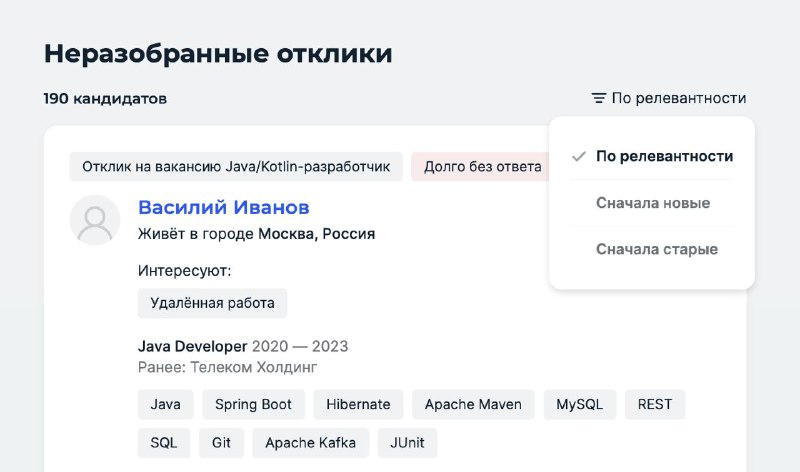
Task: Choose Сначала новые sorting option
Action: (x=652, y=203)
